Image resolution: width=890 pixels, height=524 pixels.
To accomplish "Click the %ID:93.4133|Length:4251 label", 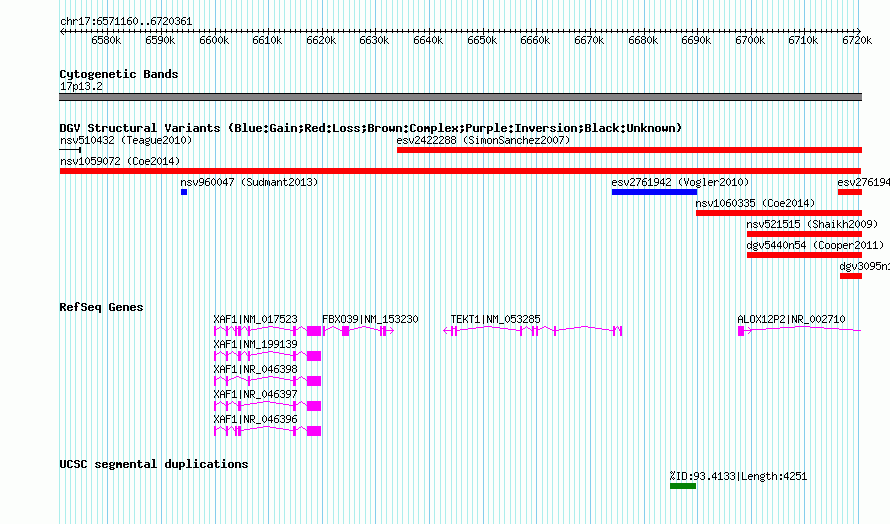I will (x=738, y=477).
